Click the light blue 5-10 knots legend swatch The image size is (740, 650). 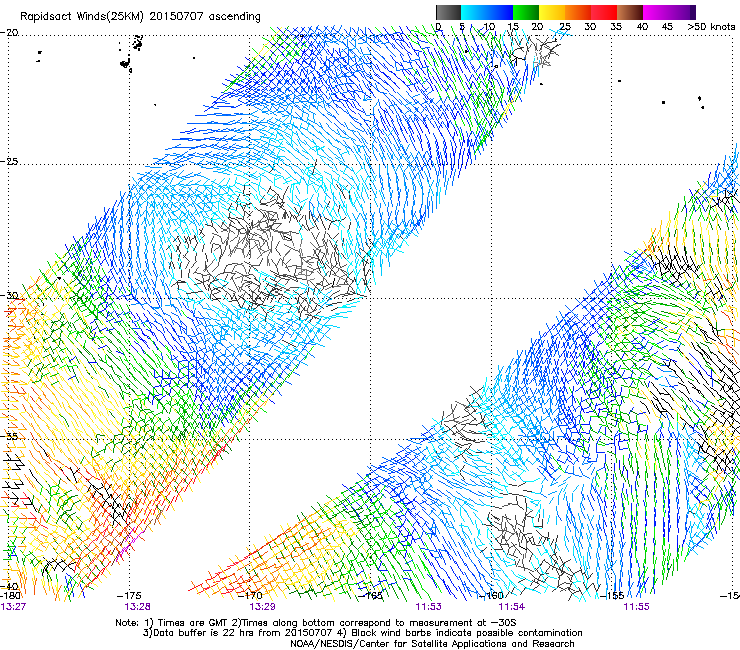click(474, 12)
